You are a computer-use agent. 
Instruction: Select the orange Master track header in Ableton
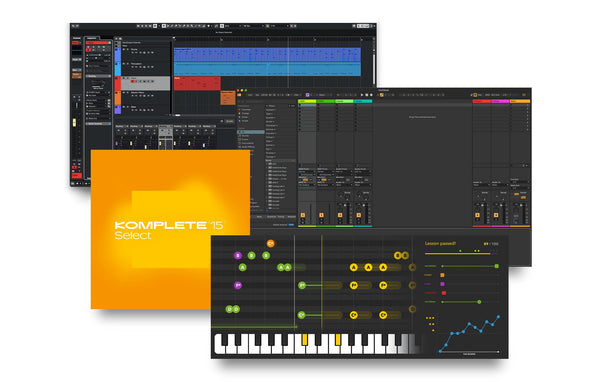520,101
